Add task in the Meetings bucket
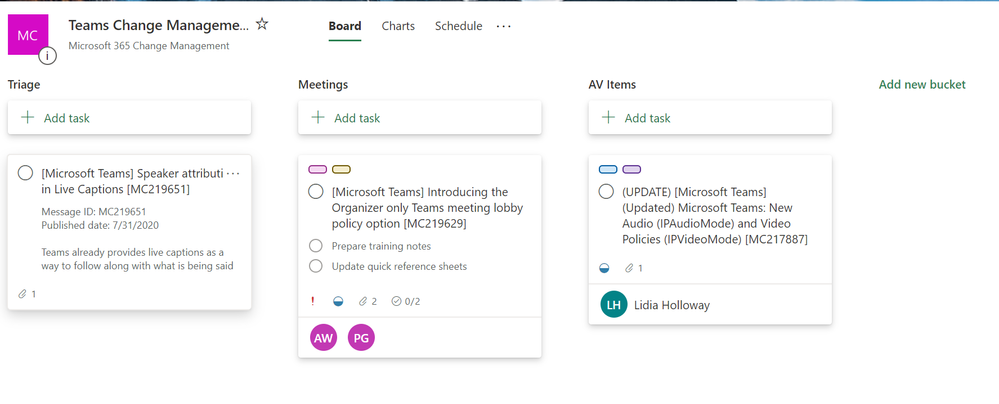Screen dimensions: 999x404 click(420, 117)
